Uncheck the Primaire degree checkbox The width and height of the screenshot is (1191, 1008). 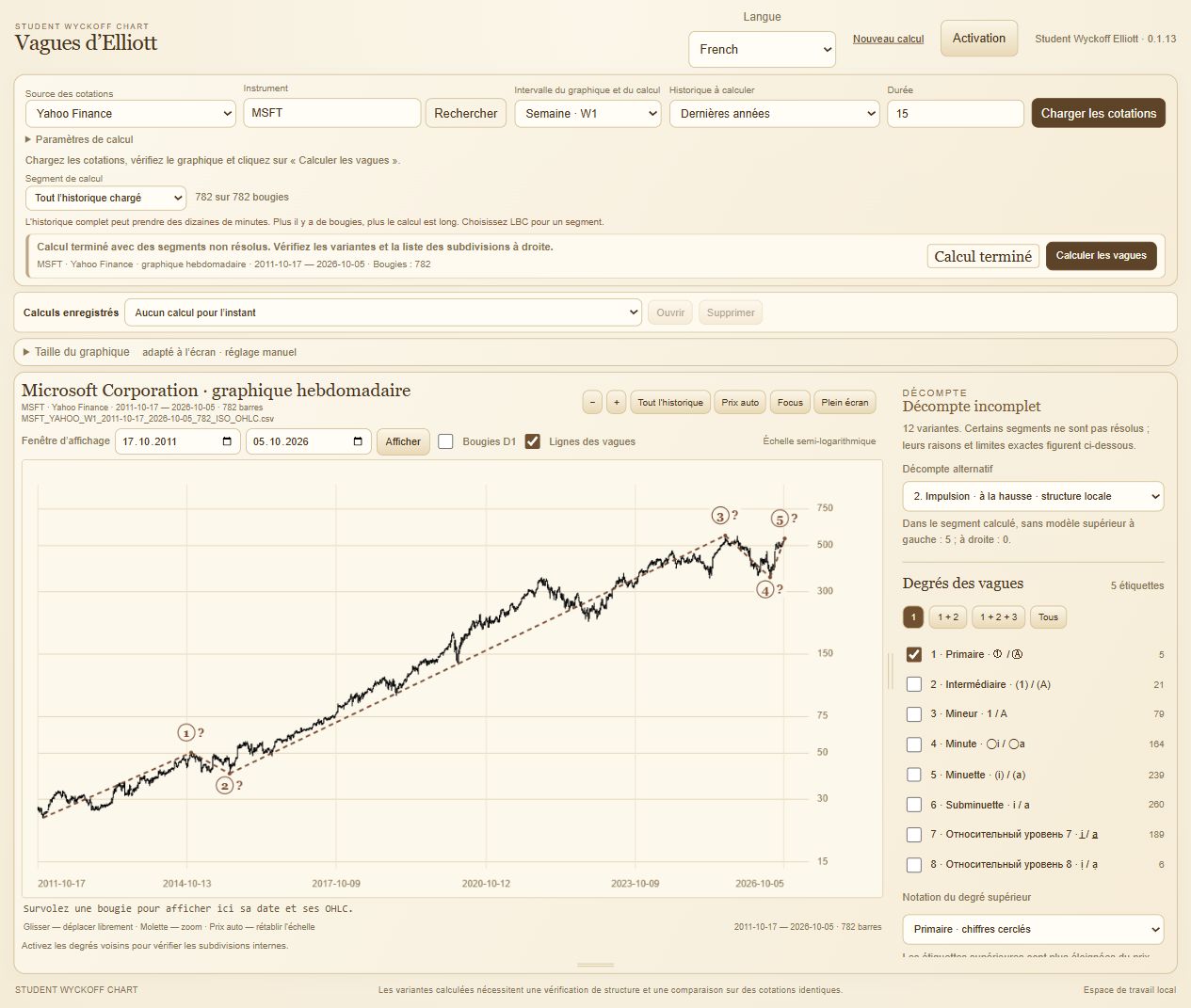(x=913, y=654)
